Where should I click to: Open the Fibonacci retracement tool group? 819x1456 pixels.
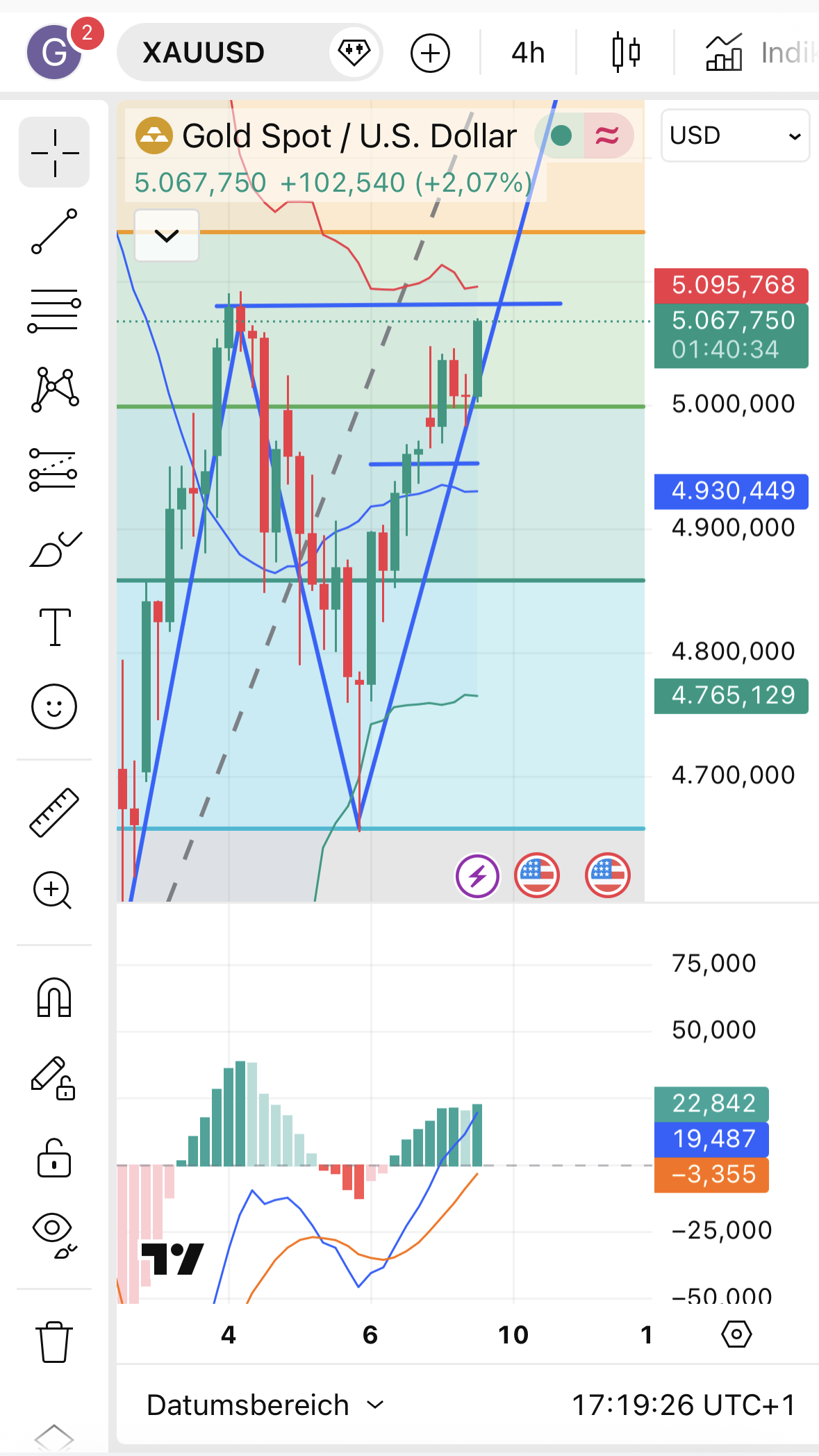pyautogui.click(x=54, y=311)
